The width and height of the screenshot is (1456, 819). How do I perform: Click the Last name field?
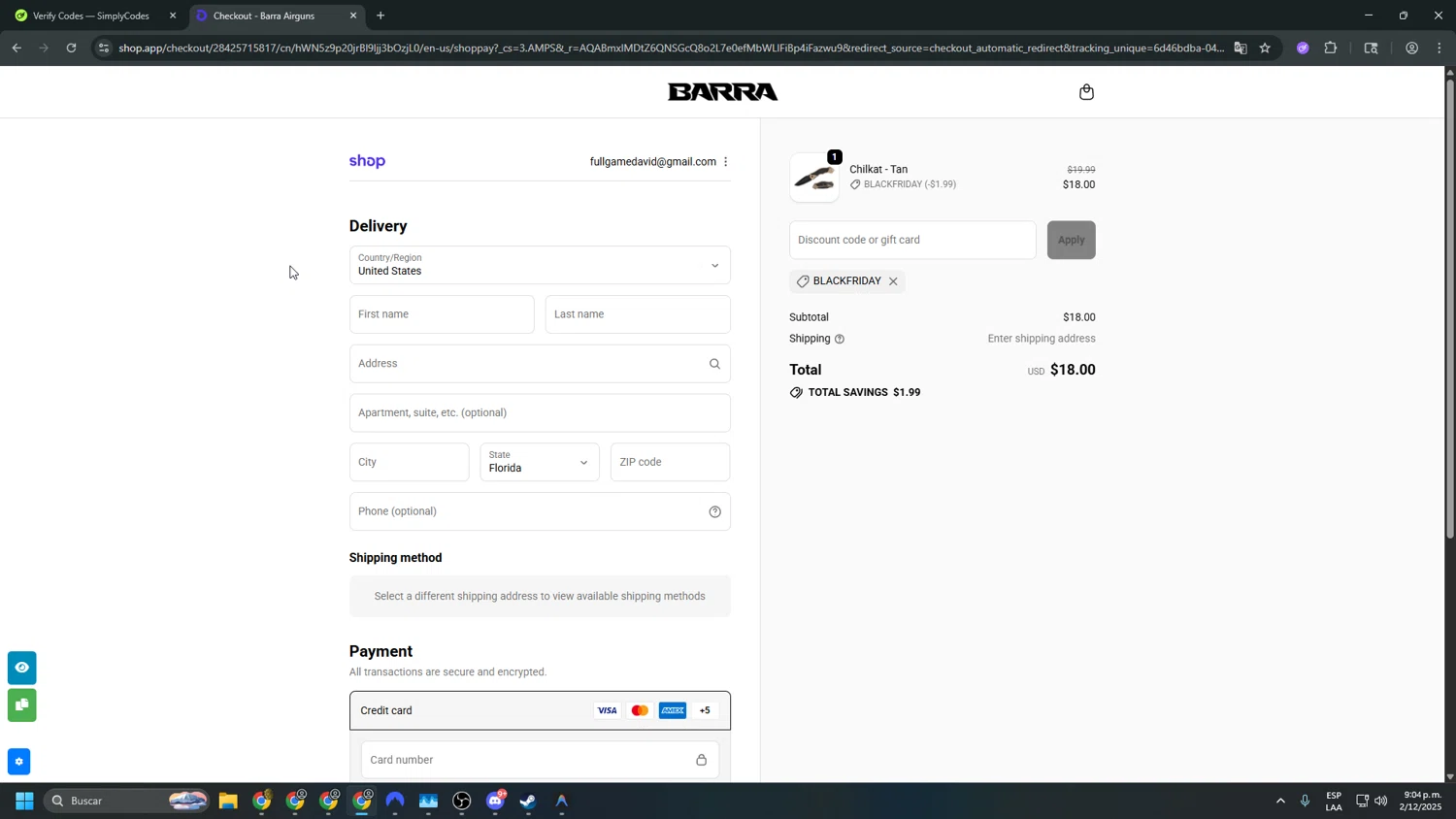pyautogui.click(x=638, y=314)
